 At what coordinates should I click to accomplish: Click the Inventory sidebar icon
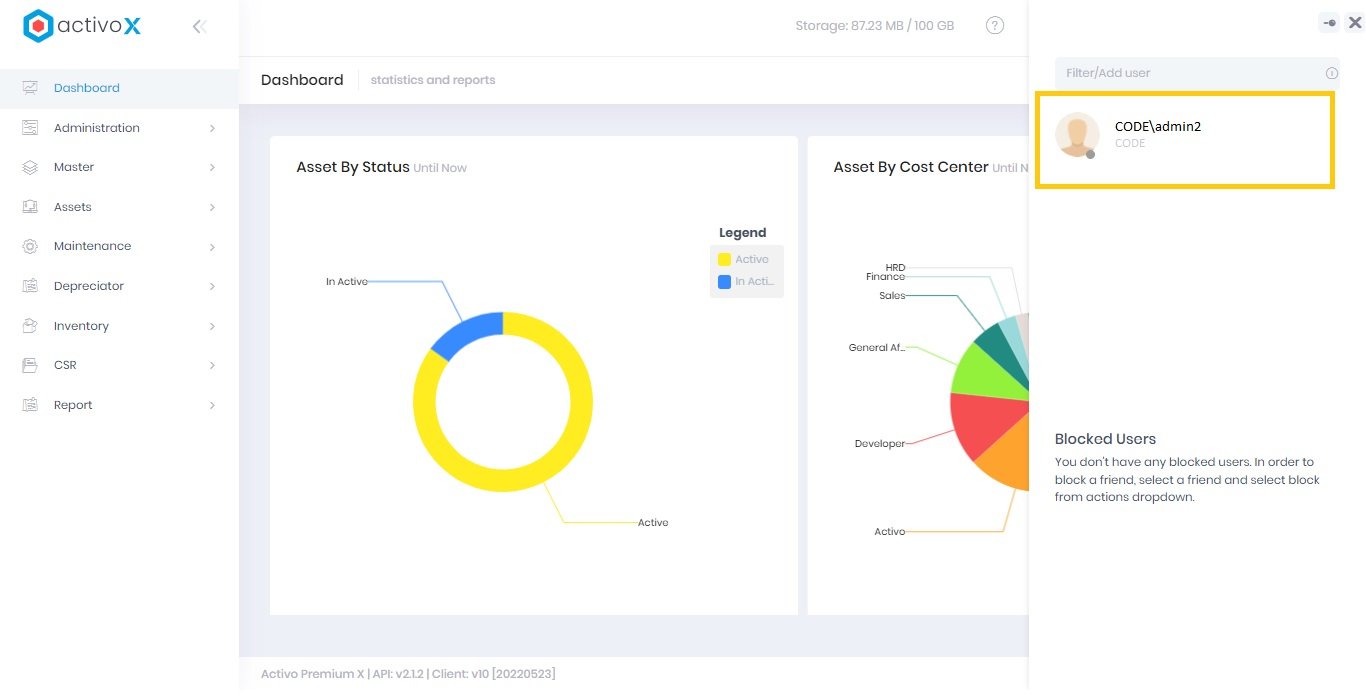(30, 326)
